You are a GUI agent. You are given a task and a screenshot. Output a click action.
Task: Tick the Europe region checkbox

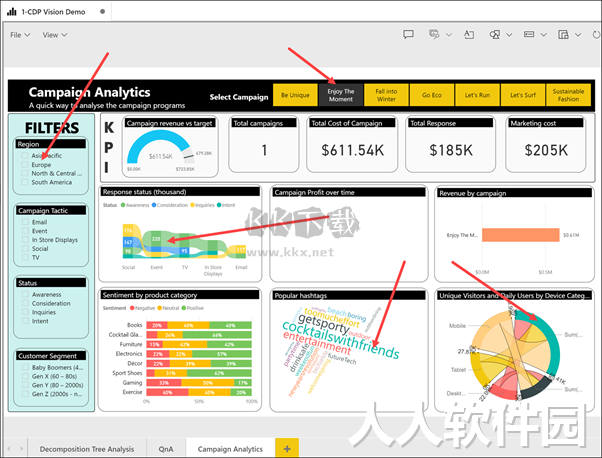(x=25, y=164)
